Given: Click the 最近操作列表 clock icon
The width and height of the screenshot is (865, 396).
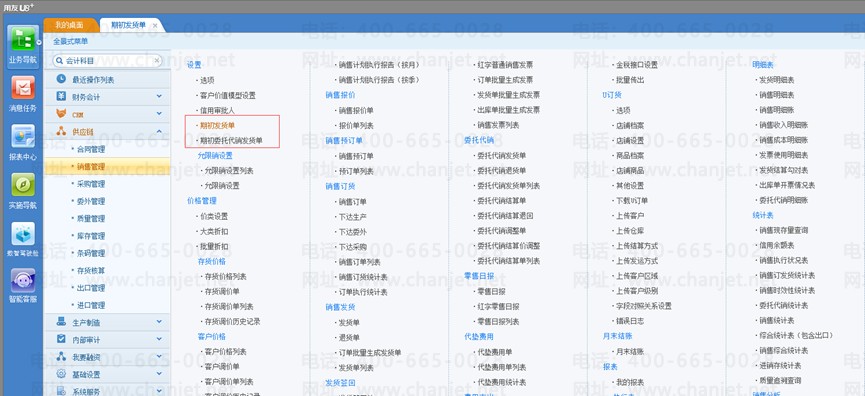Looking at the screenshot, I should [x=61, y=79].
